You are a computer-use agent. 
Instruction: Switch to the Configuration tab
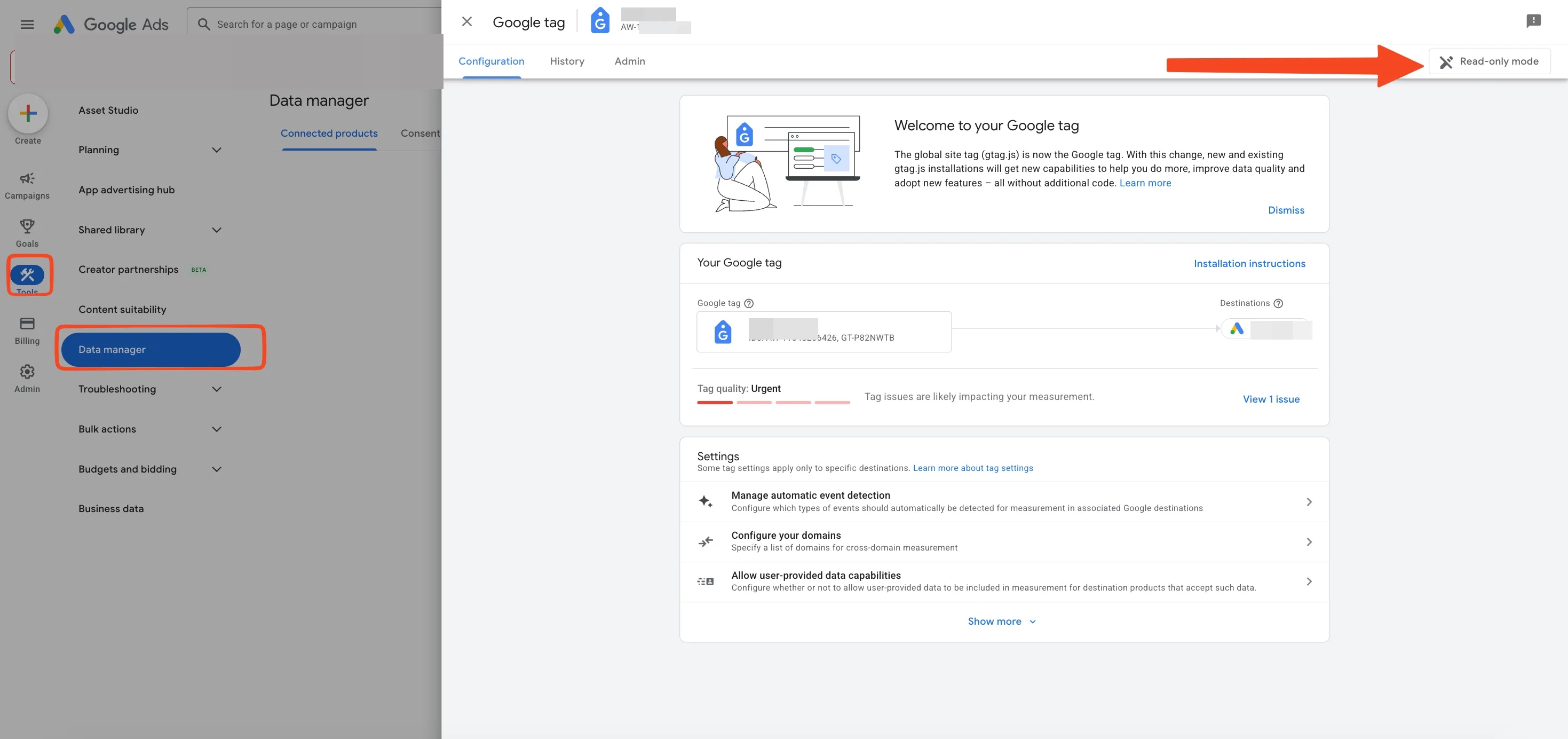coord(491,61)
